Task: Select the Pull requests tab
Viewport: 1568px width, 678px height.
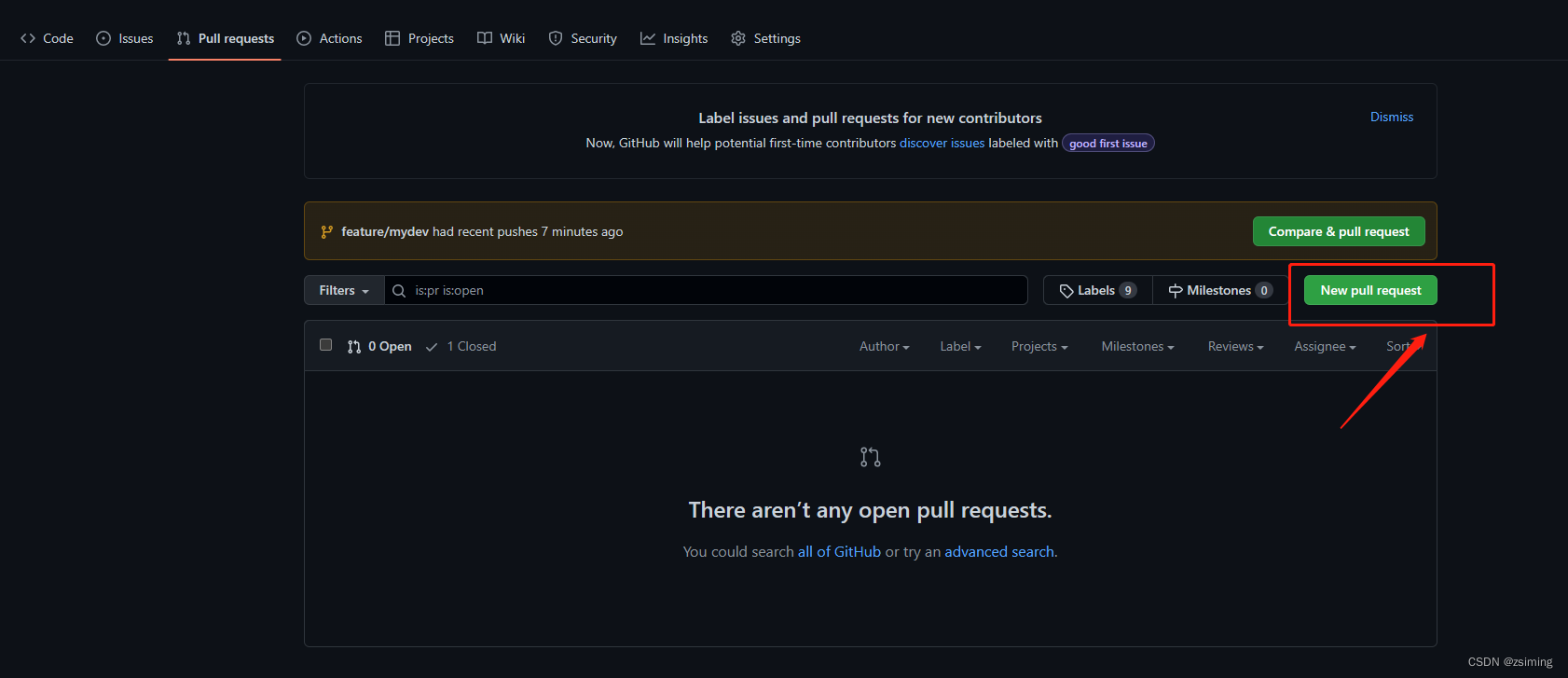Action: 225,38
